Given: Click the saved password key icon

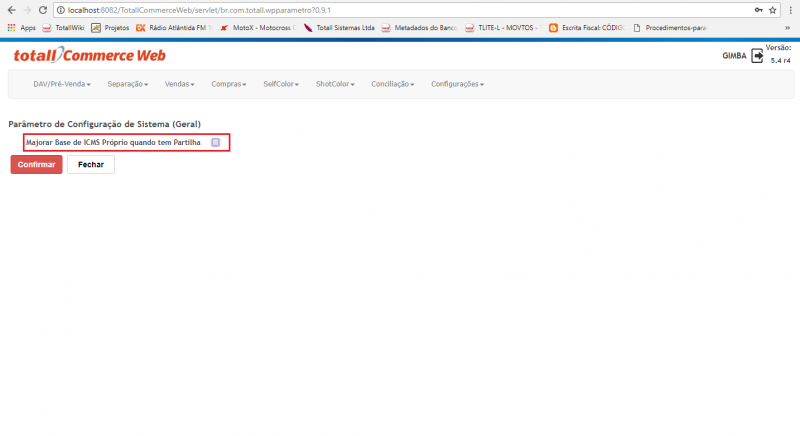Looking at the screenshot, I should (x=757, y=9).
